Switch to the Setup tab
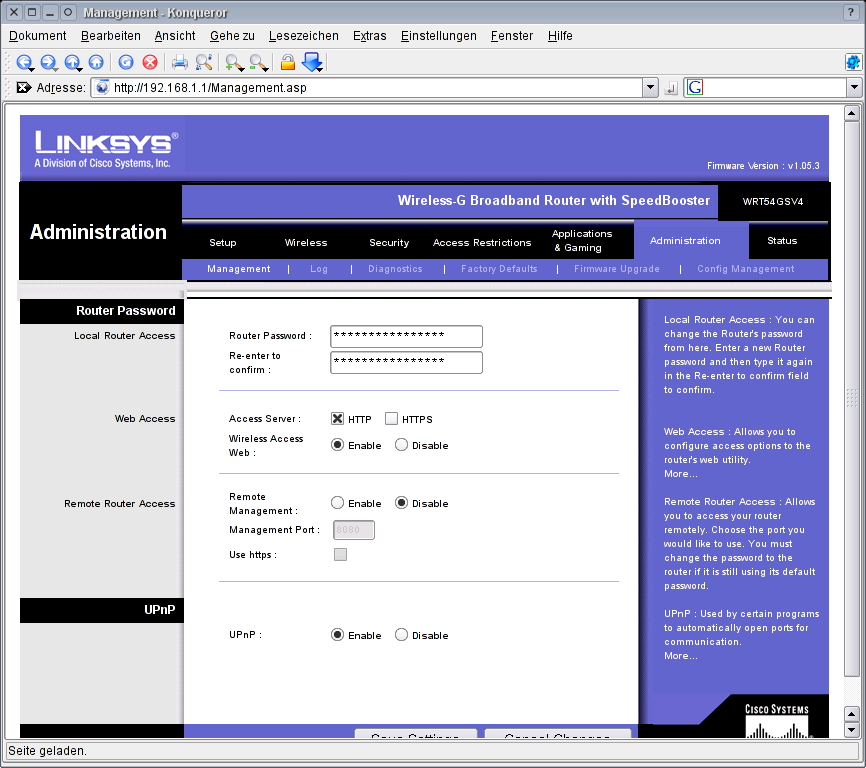The height and width of the screenshot is (768, 866). point(223,242)
